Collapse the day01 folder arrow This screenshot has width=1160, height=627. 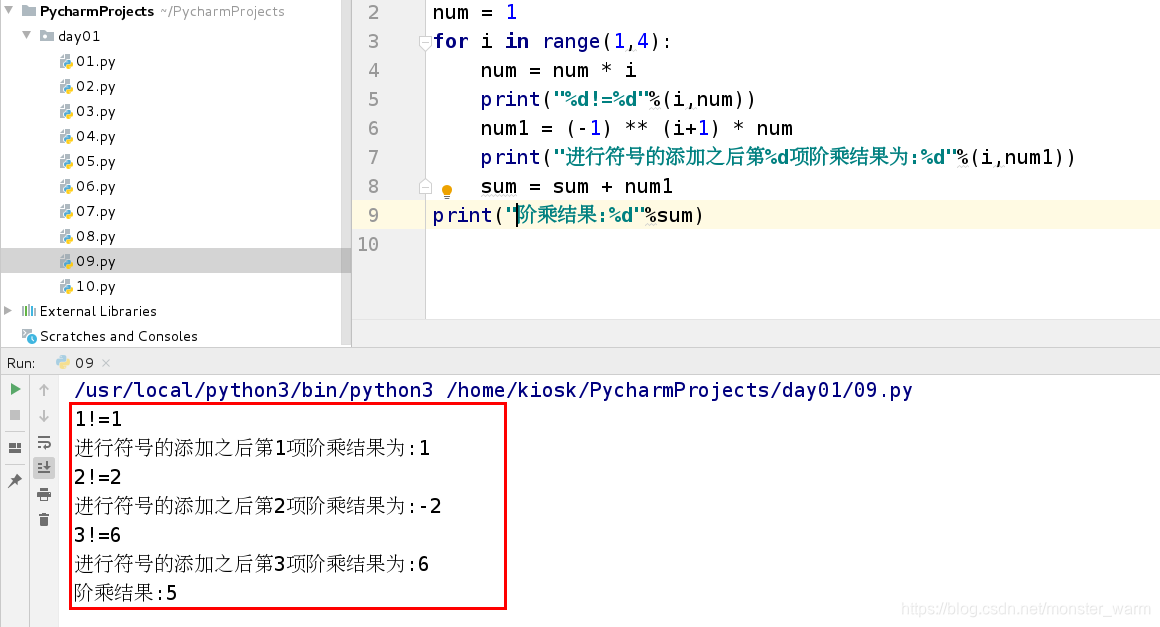click(27, 35)
